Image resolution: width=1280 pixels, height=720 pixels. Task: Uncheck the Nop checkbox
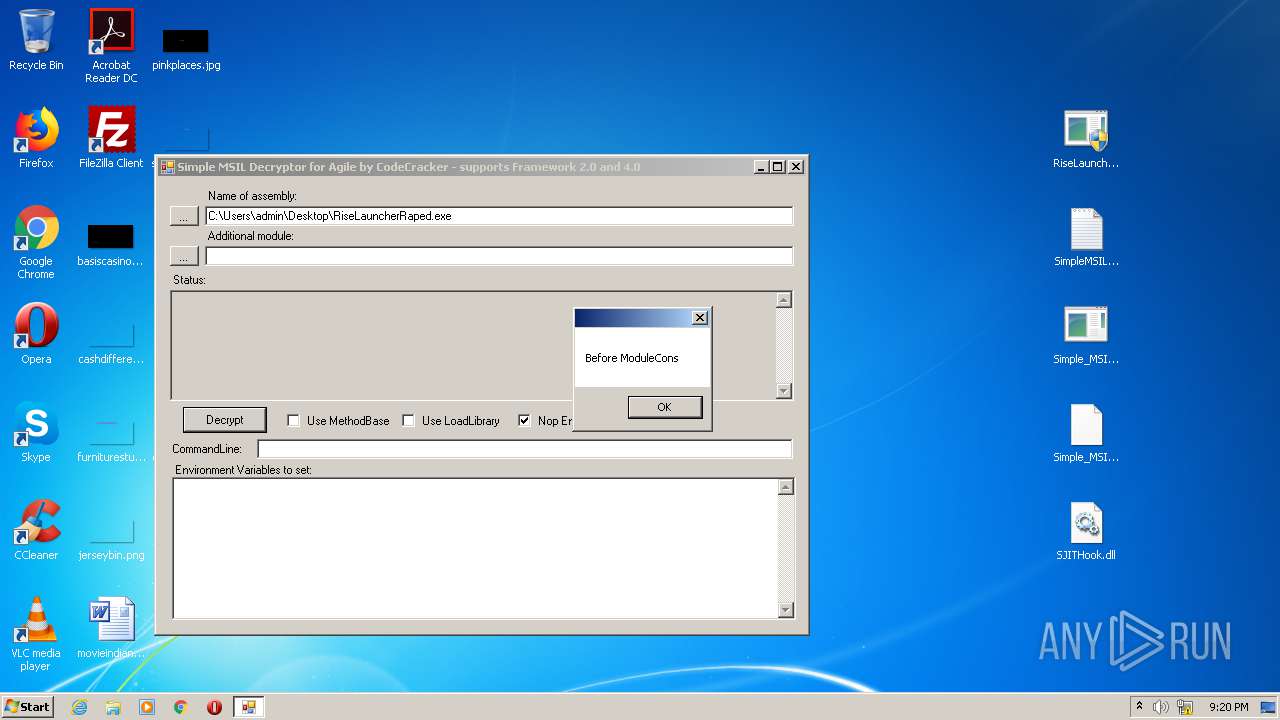click(x=524, y=421)
